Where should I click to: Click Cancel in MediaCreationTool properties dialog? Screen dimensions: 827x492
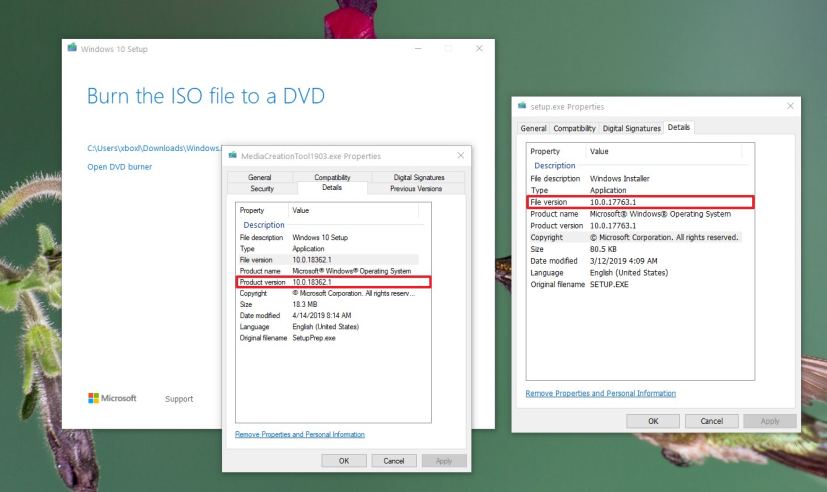pos(394,460)
